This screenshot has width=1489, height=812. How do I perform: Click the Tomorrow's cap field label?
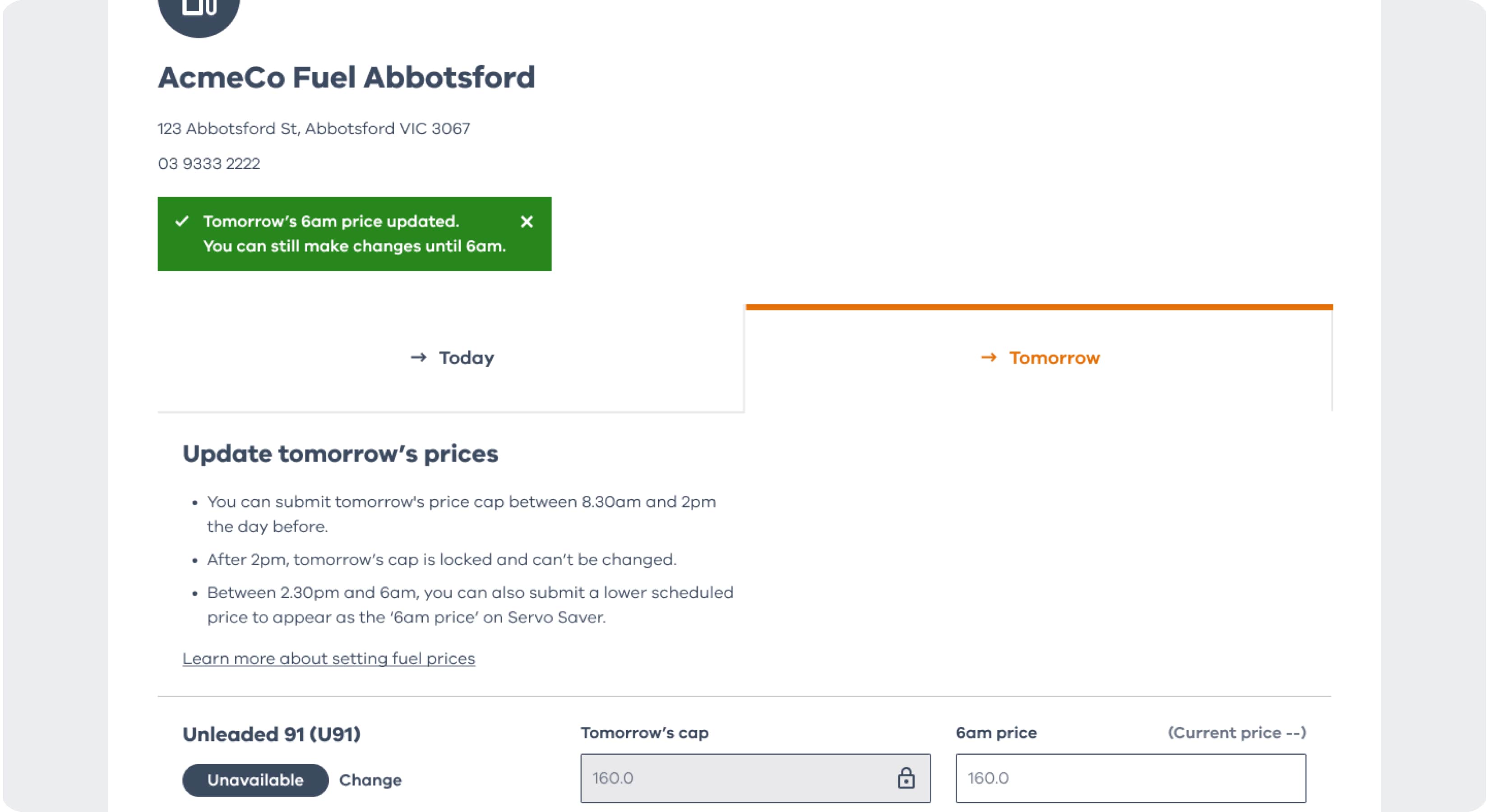pos(644,733)
